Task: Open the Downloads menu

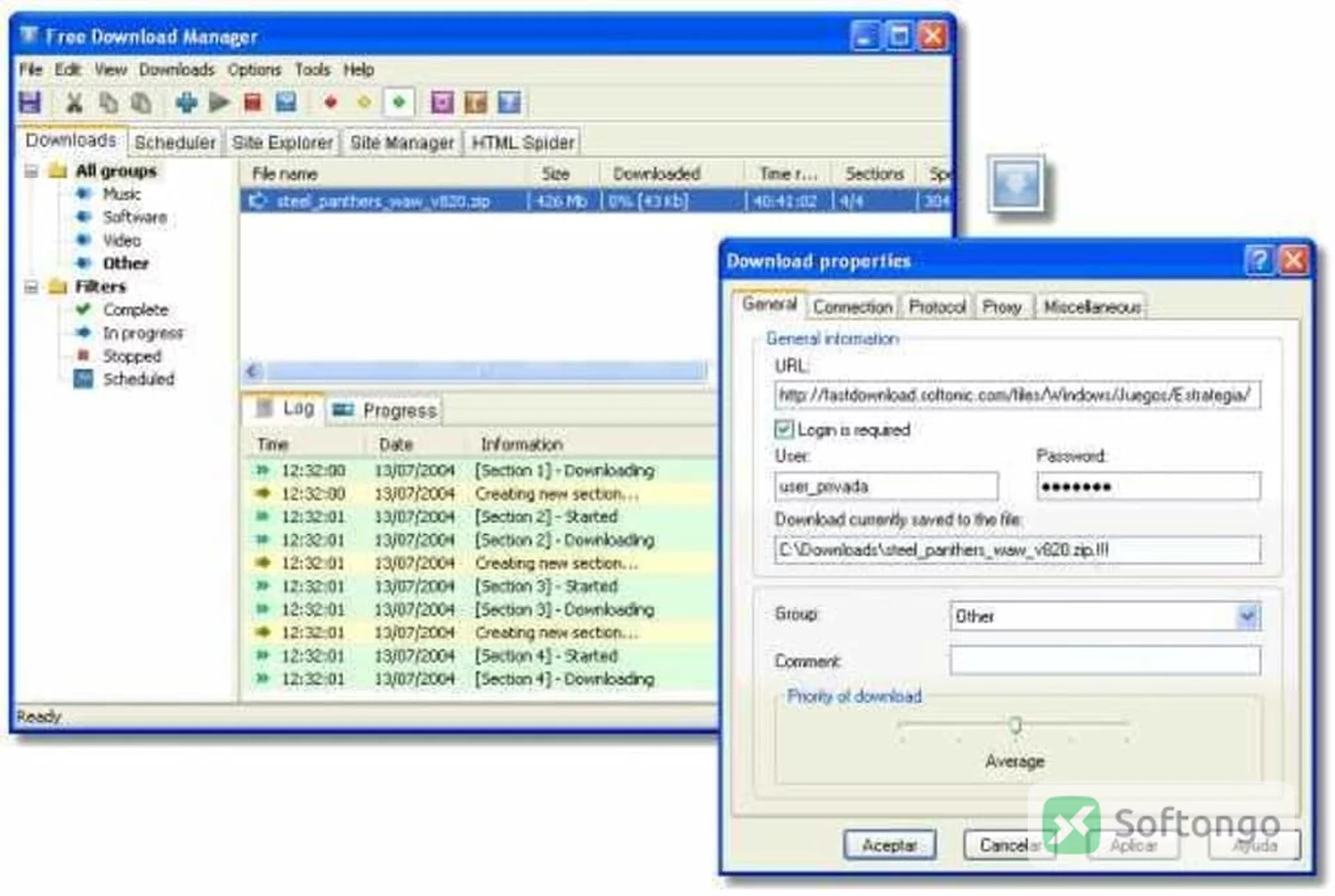Action: (x=177, y=70)
